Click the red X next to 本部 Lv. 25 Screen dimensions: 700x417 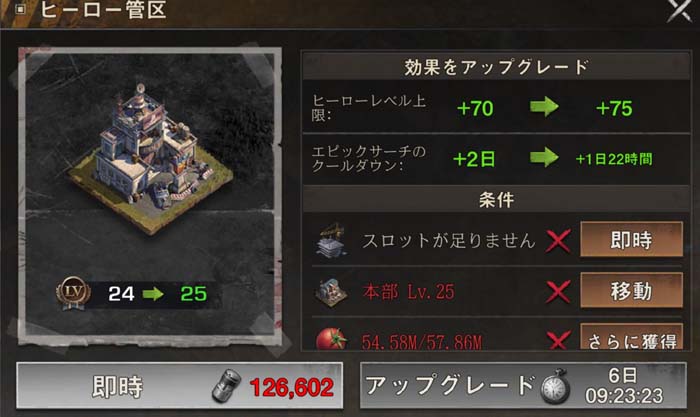[558, 292]
